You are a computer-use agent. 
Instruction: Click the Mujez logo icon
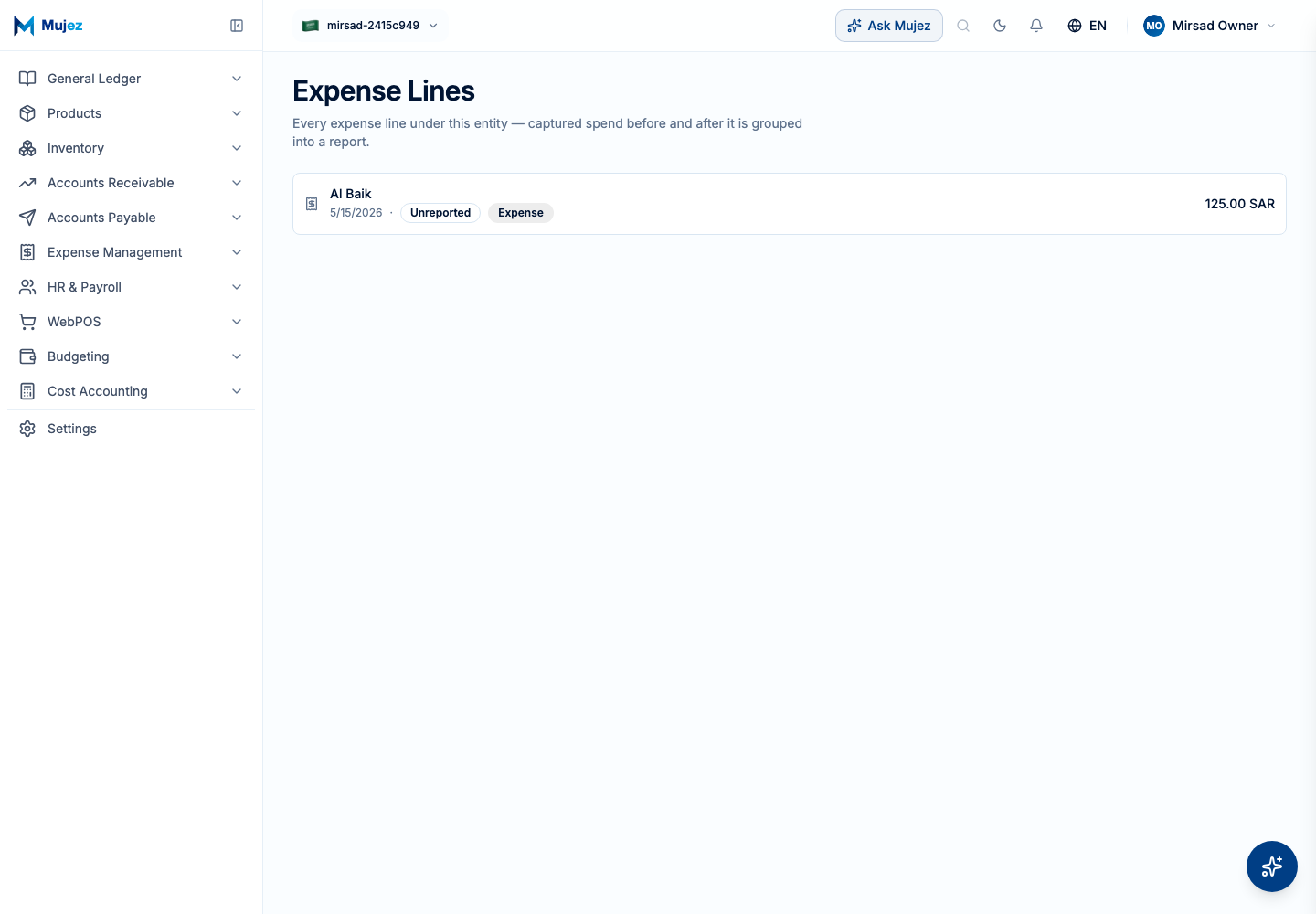click(24, 26)
